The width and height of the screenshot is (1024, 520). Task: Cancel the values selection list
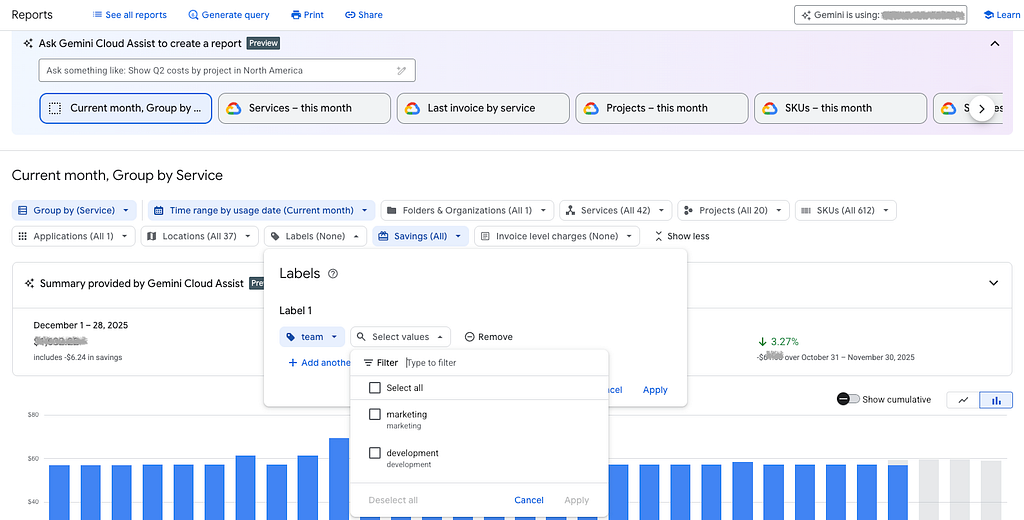coord(529,500)
